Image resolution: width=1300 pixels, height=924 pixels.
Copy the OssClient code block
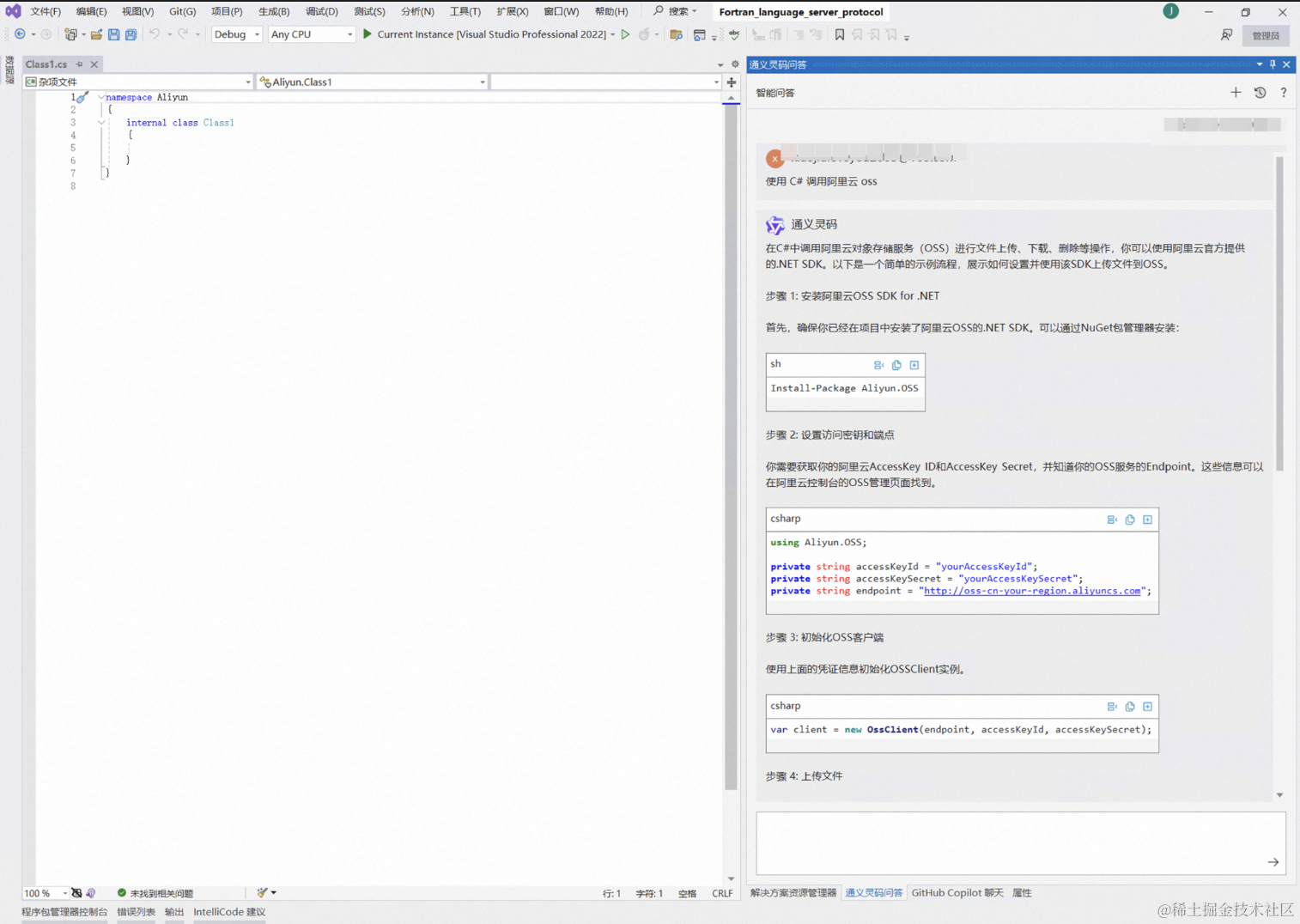(1130, 707)
